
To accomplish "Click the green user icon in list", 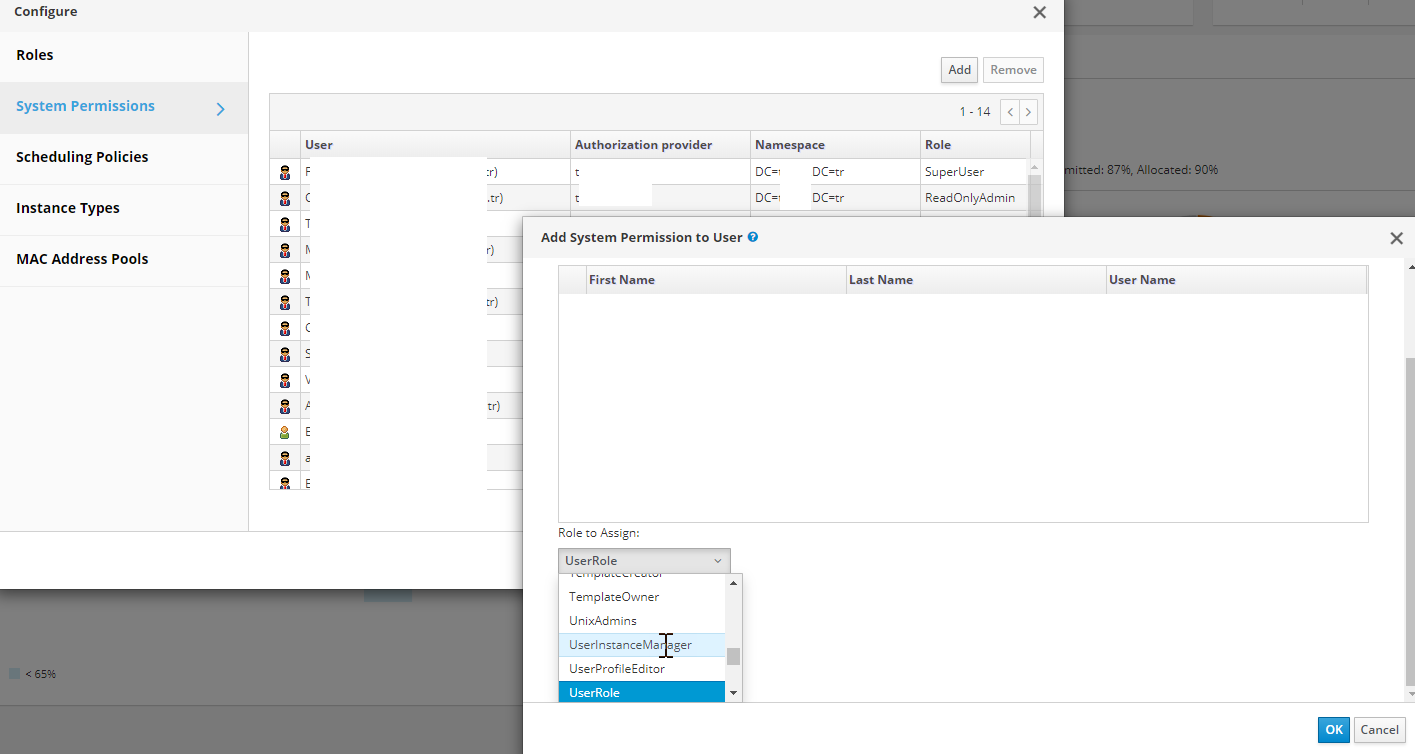I will 285,432.
